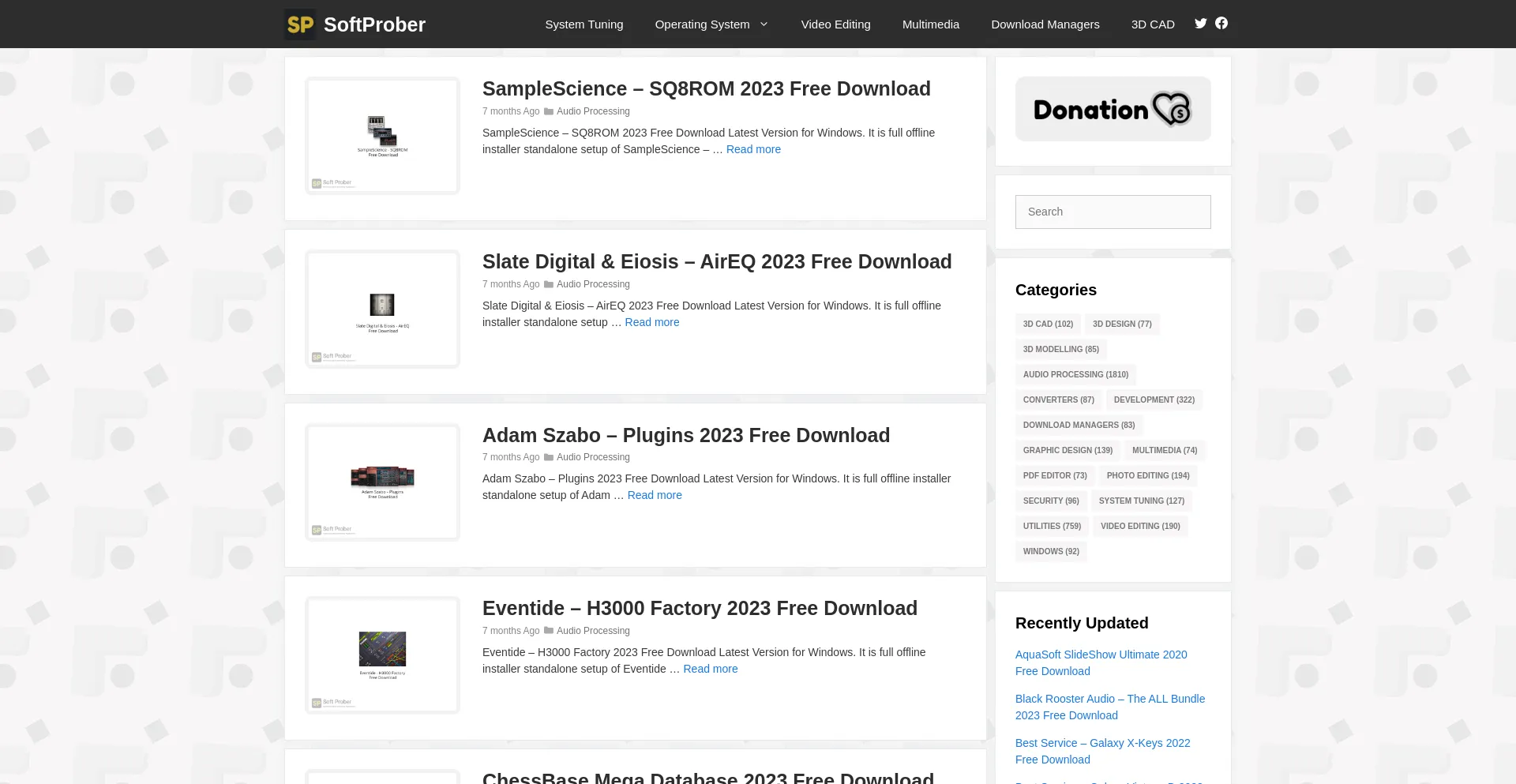Open ChessBase Mega Database 2023 title
The height and width of the screenshot is (784, 1516).
coord(708,778)
